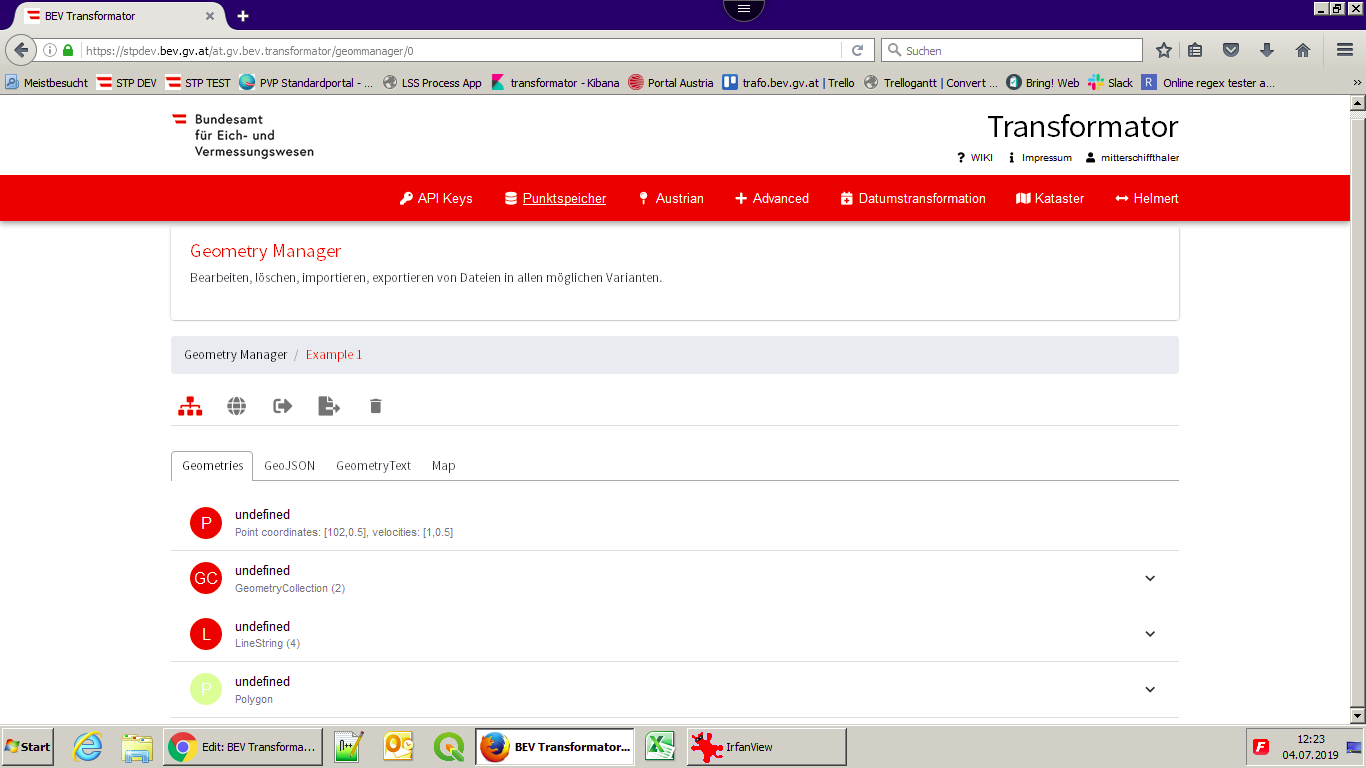Click the globe icon in geometry toolbar
This screenshot has width=1366, height=768.
(x=236, y=406)
